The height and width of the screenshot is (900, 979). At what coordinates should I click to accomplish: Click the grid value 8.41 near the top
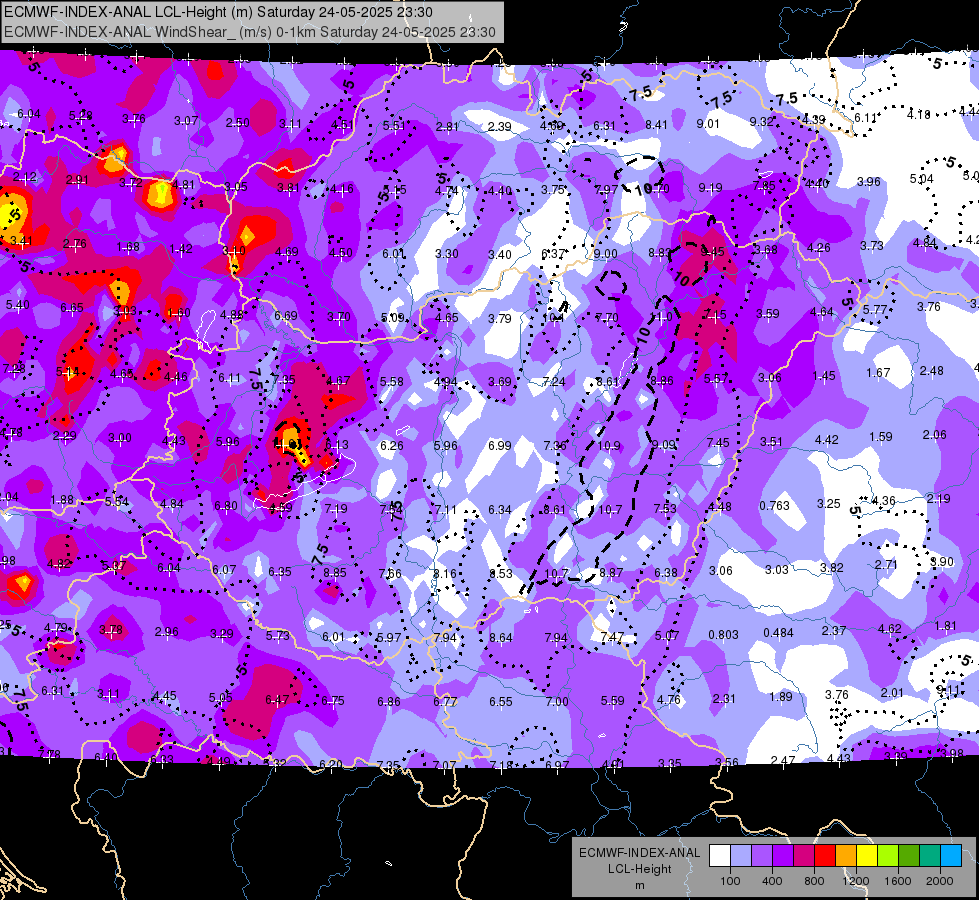click(x=656, y=124)
